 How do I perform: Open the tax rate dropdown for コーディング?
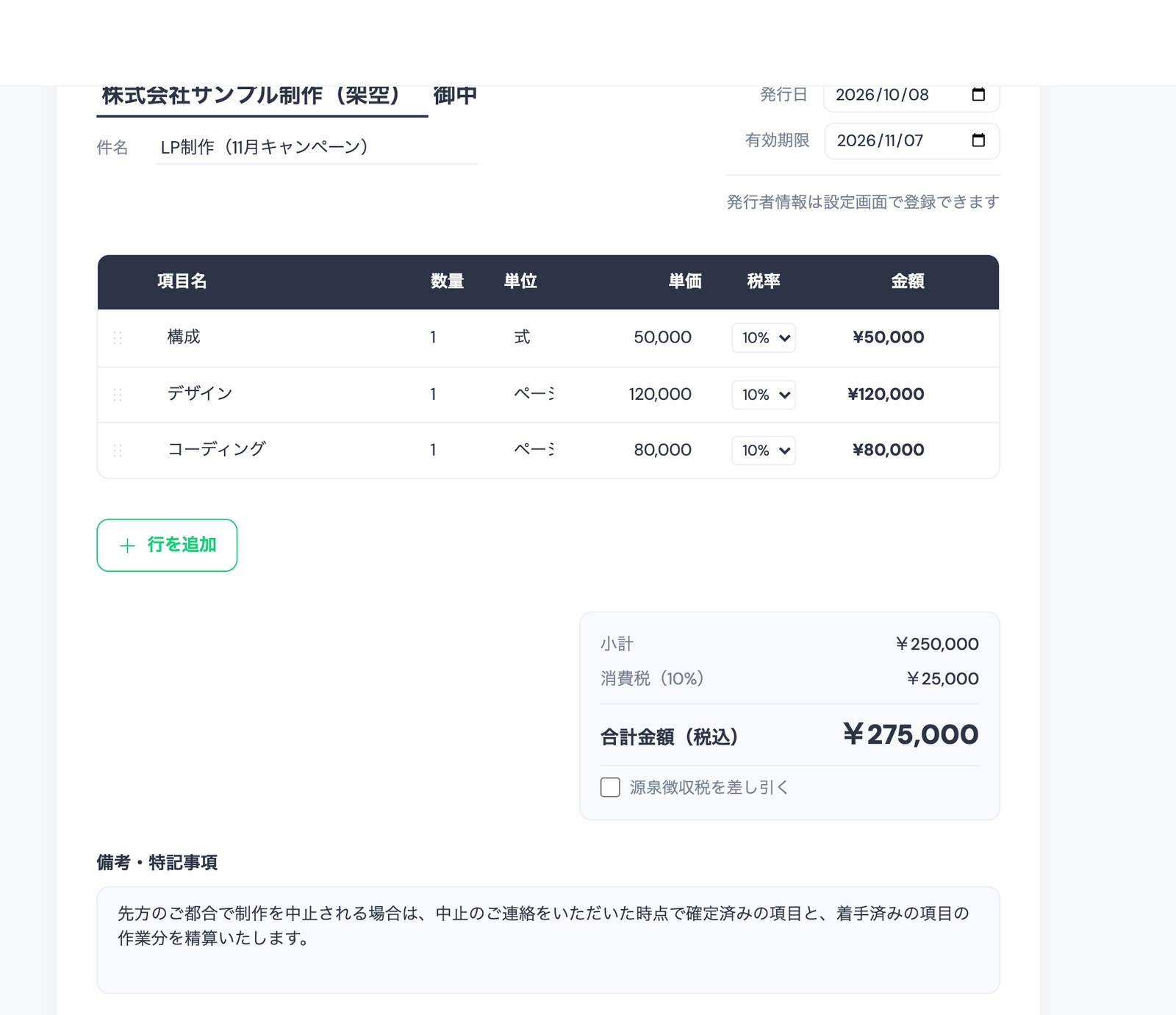click(764, 451)
